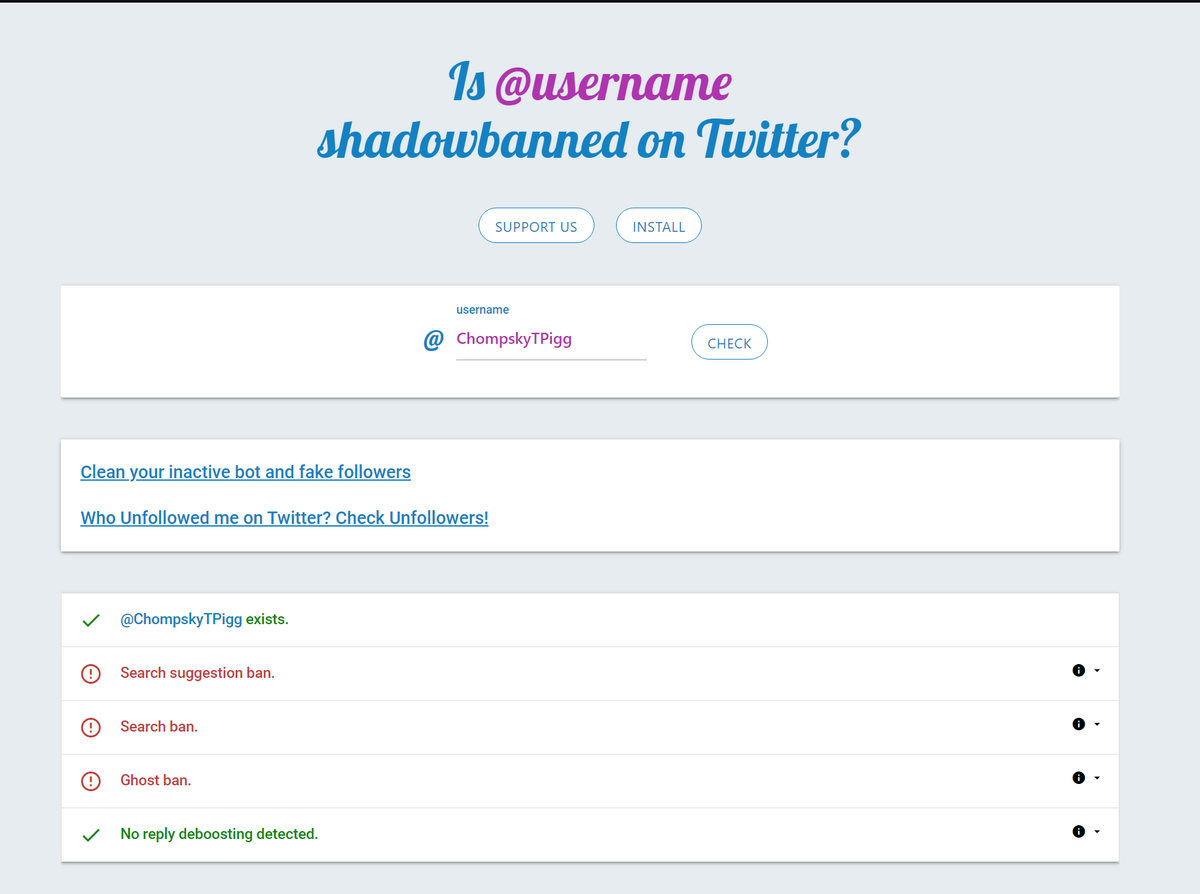Click the @ symbol before the username field

(433, 341)
